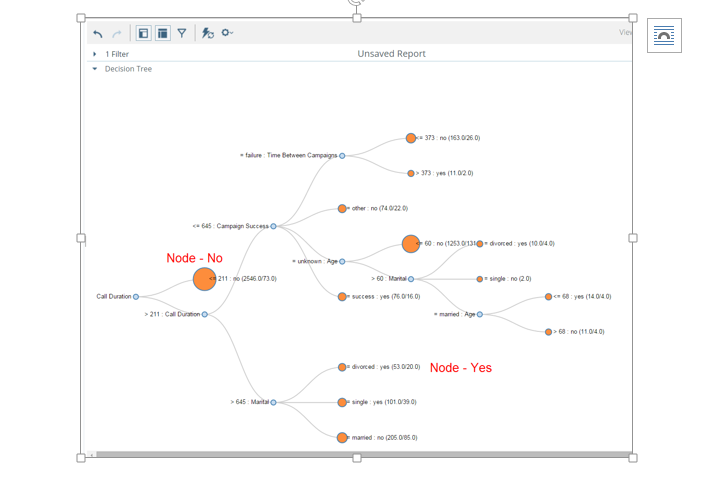Click the '<= 645 : Campaign Success' node
The width and height of the screenshot is (712, 489).
(x=273, y=226)
